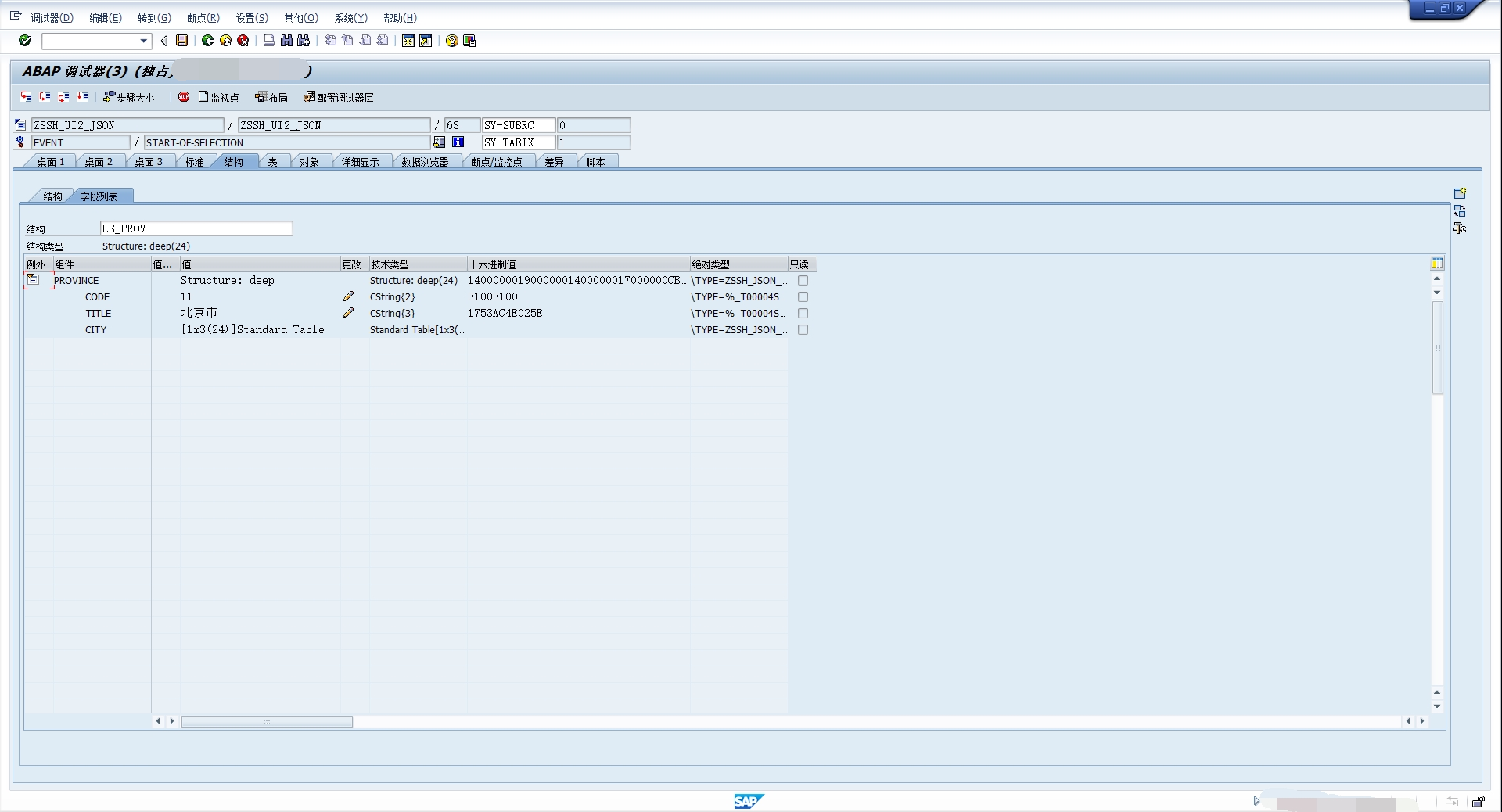
Task: Click the Generate Shortcut icon
Action: tap(426, 41)
